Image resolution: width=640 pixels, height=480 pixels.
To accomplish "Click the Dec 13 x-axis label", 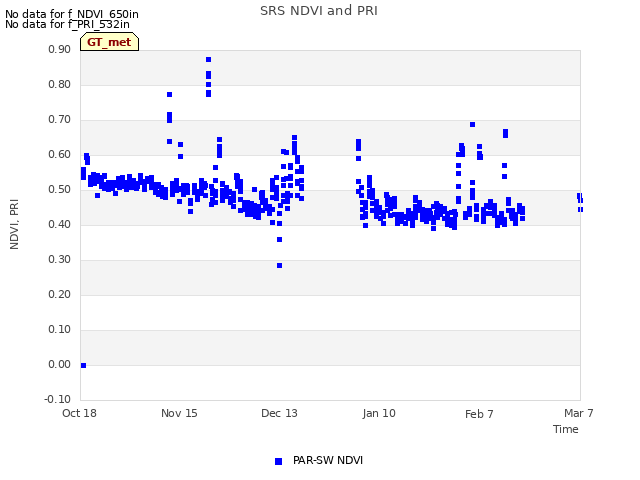I will (279, 413).
